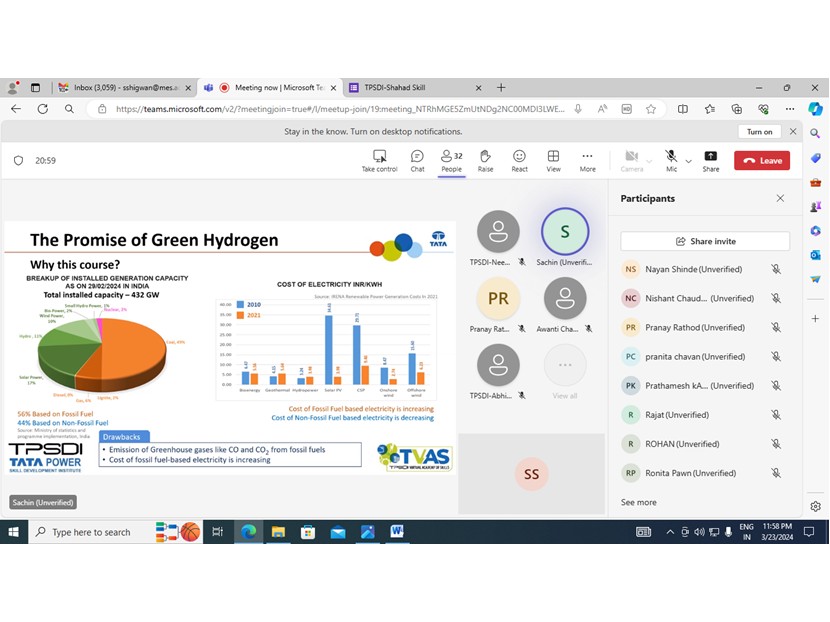Expand the Mic options dropdown arrow
Viewport: 830px width, 622px height.
(688, 161)
